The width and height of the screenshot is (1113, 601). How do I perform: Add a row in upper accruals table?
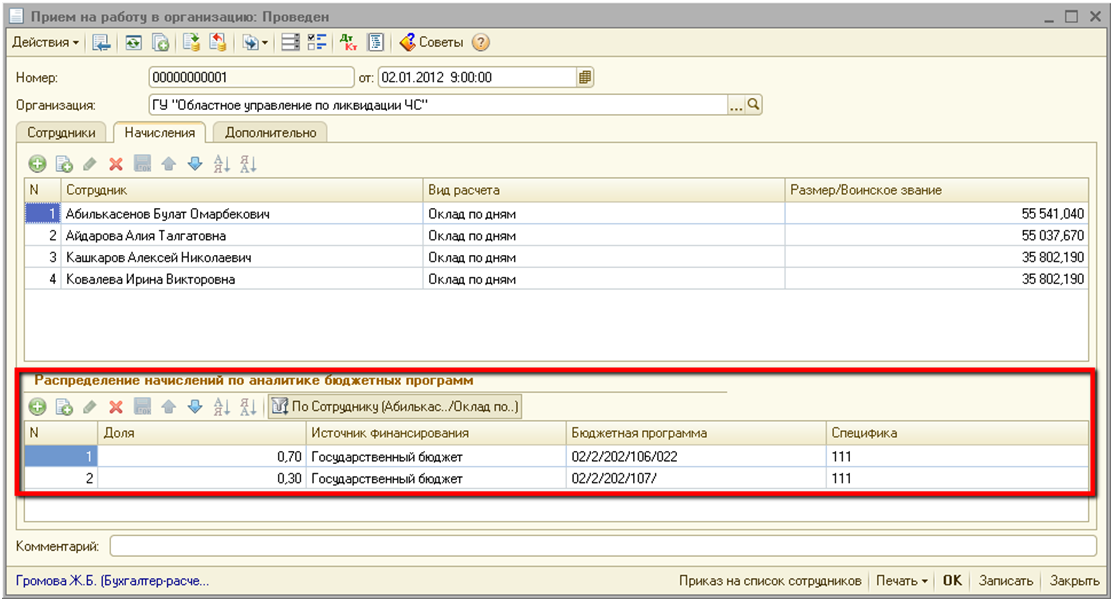pos(37,164)
